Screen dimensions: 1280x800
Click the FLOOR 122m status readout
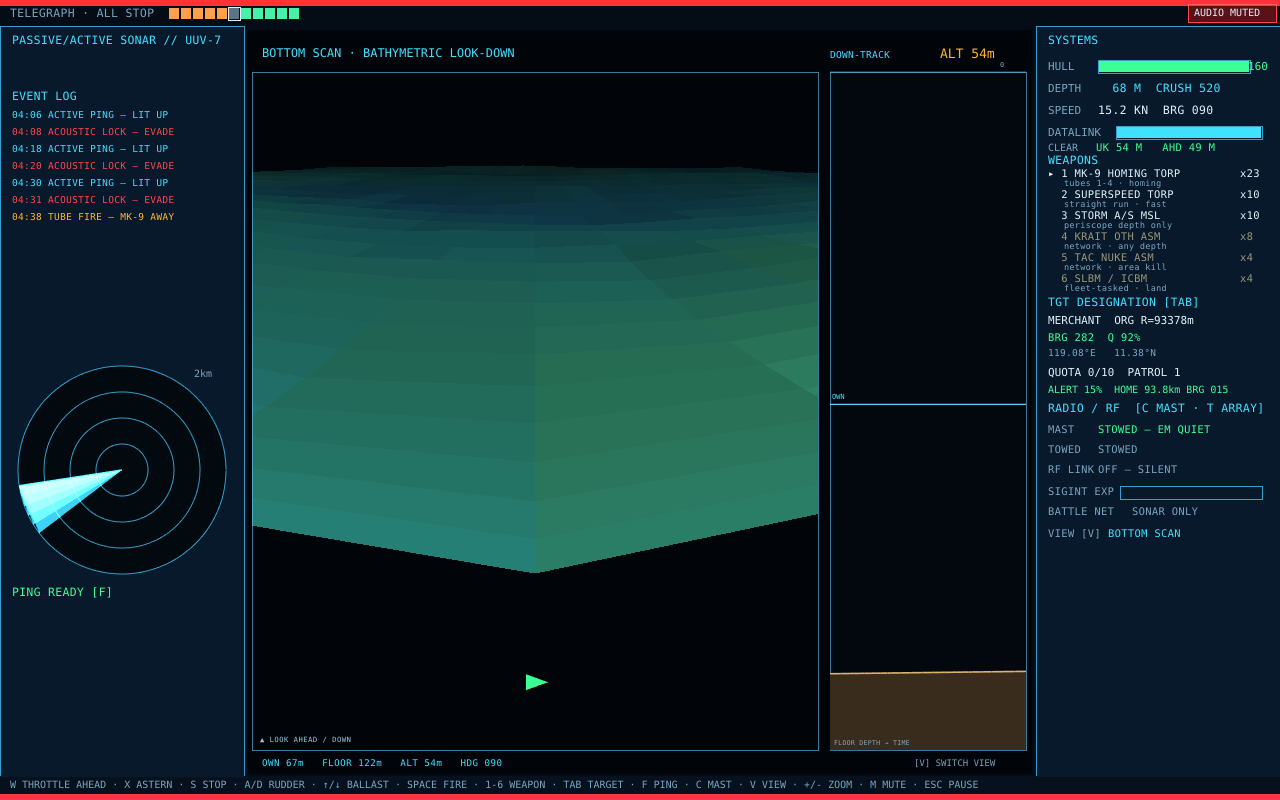352,763
